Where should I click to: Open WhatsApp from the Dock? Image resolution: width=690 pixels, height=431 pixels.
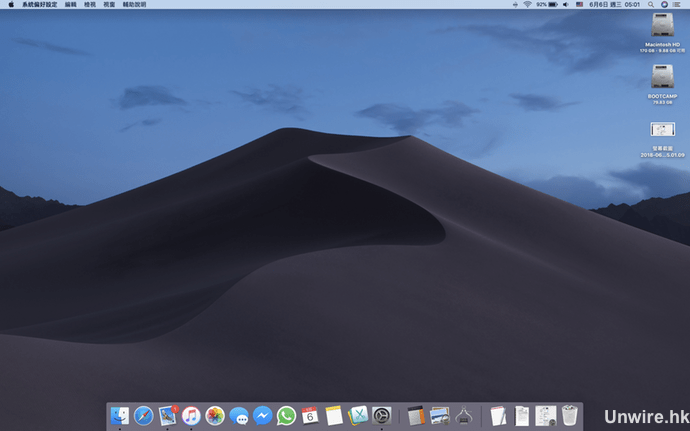[286, 416]
